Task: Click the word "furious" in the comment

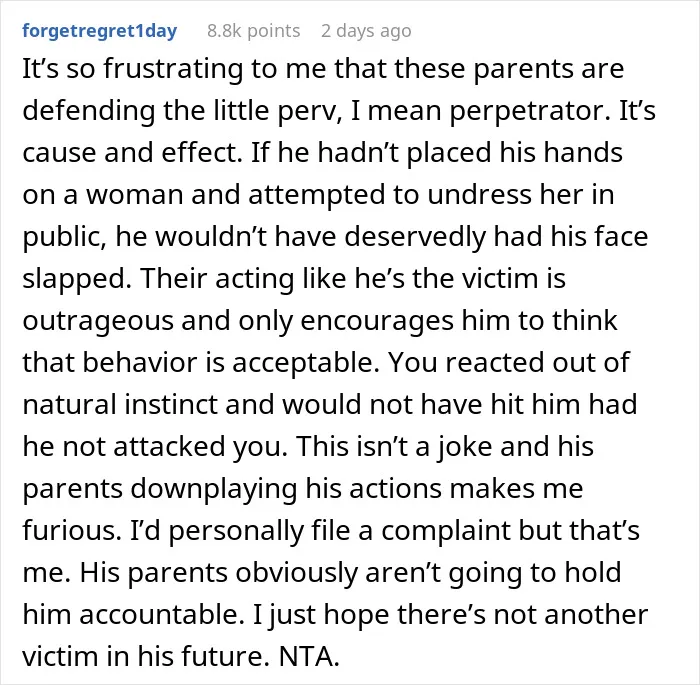Action: click(x=72, y=531)
